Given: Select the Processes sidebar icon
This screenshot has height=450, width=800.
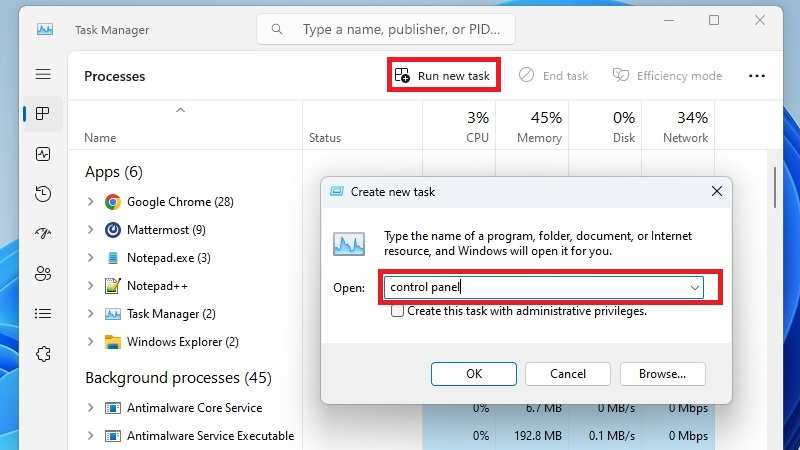Looking at the screenshot, I should 42,114.
